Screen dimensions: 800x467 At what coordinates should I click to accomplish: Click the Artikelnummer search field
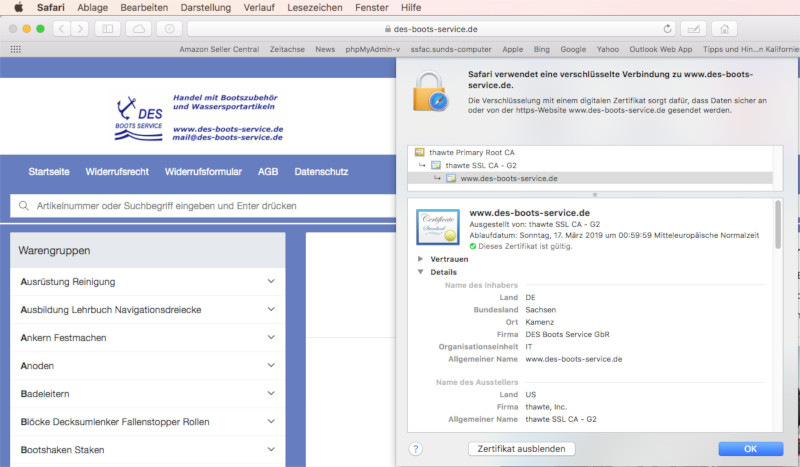[x=203, y=206]
